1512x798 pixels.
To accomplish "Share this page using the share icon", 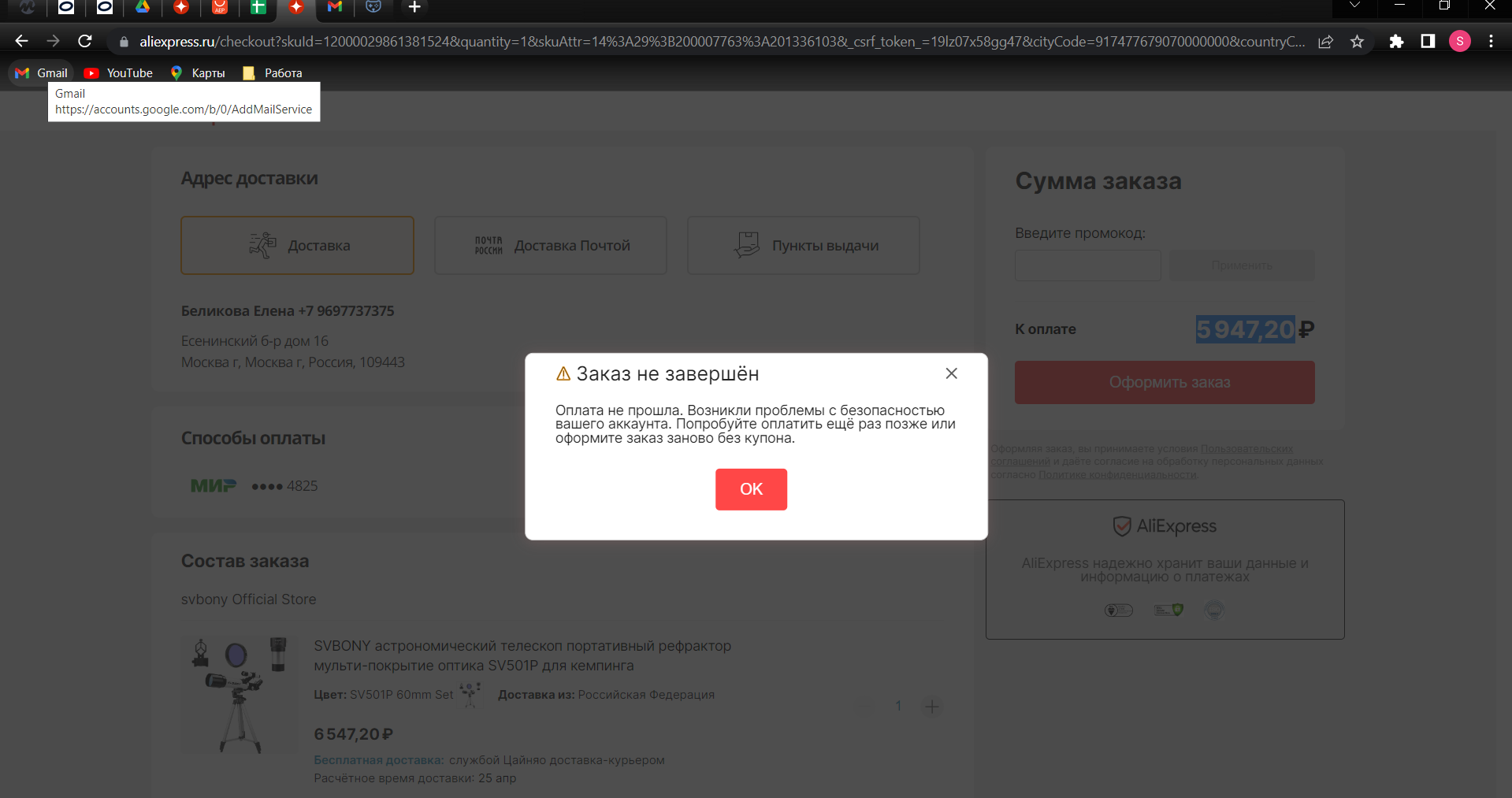I will [1326, 42].
